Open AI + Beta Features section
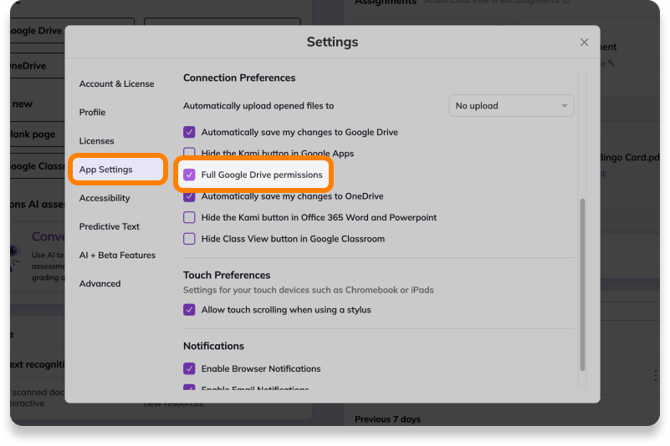670x446 pixels. (x=117, y=255)
